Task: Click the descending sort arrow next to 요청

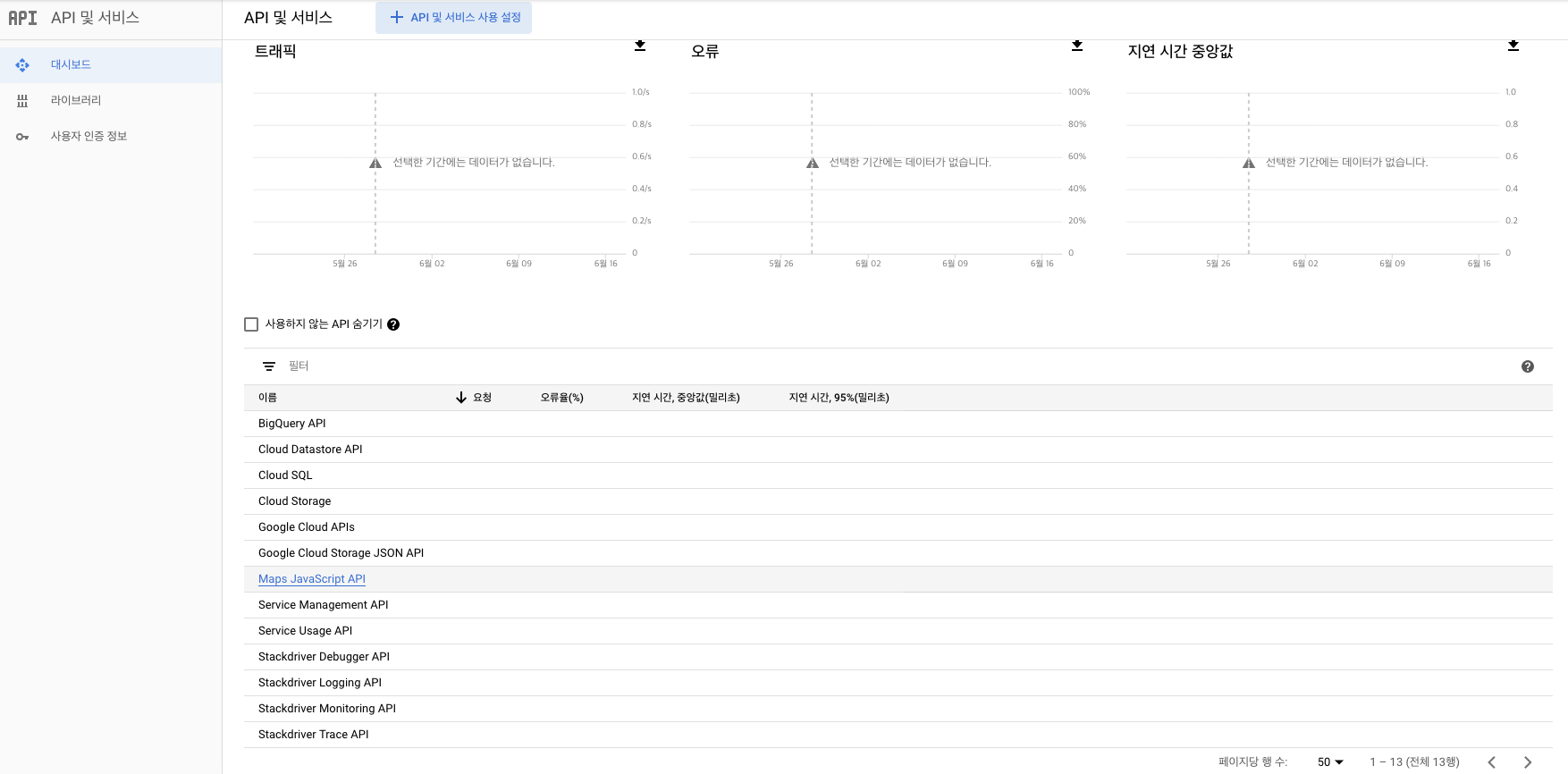Action: click(461, 398)
